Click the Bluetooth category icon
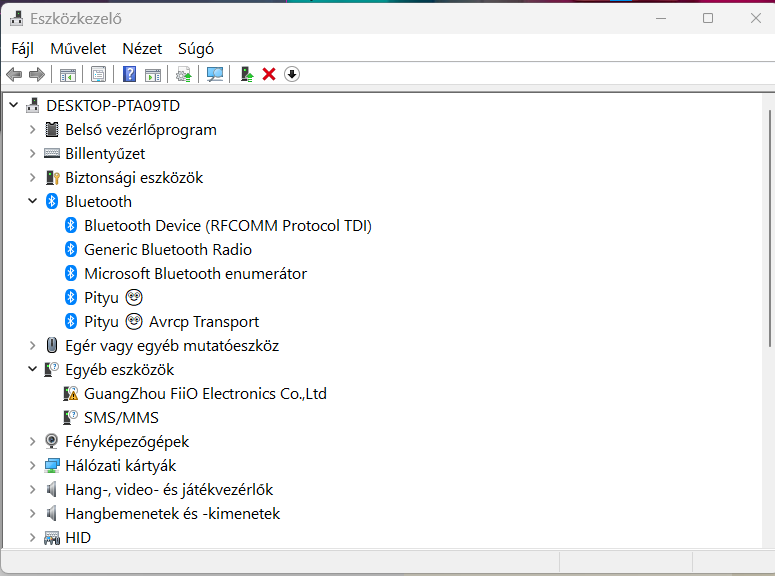 tap(52, 201)
